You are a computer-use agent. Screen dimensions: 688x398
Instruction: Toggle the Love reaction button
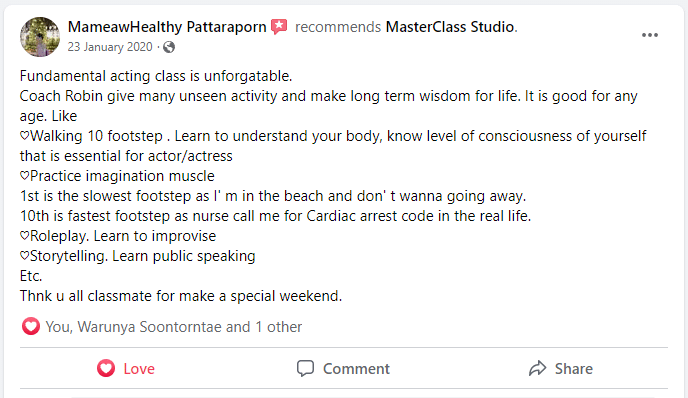point(126,369)
